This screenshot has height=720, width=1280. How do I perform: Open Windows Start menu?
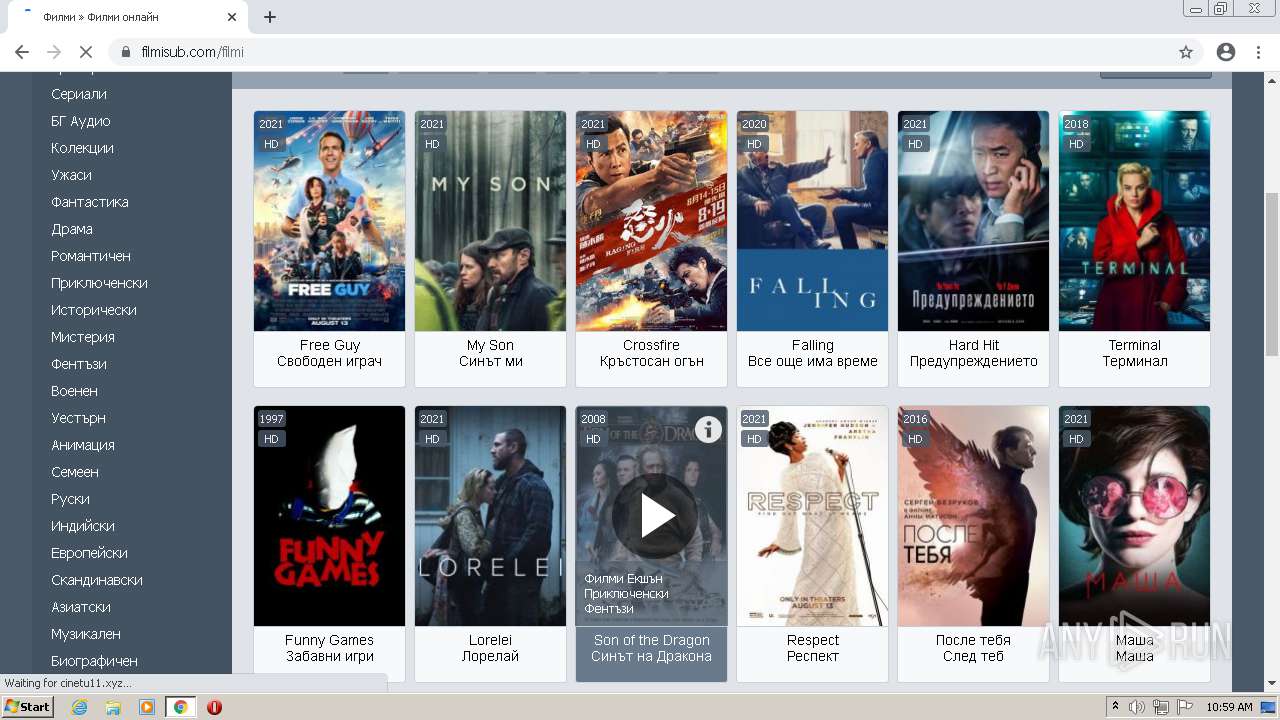[x=27, y=707]
